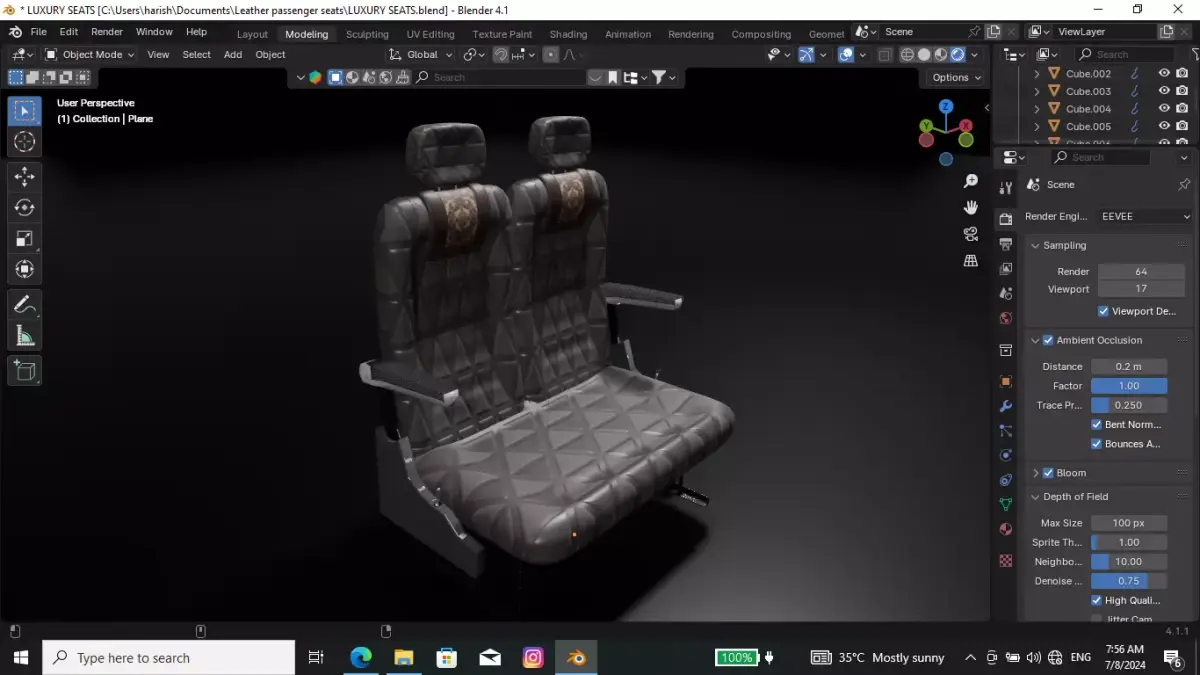
Task: Expand the Cube.005 outliner entry
Action: 1036,126
